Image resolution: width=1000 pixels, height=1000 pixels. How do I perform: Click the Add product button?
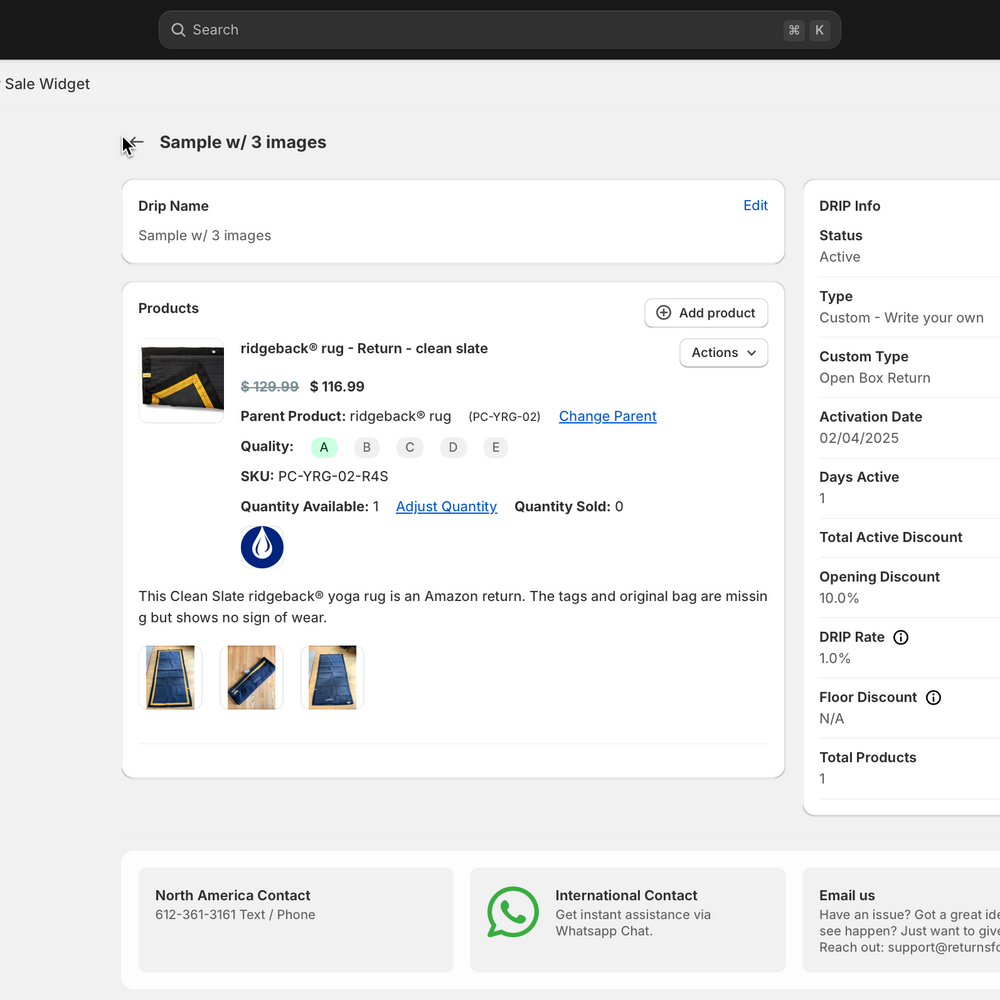click(x=706, y=313)
